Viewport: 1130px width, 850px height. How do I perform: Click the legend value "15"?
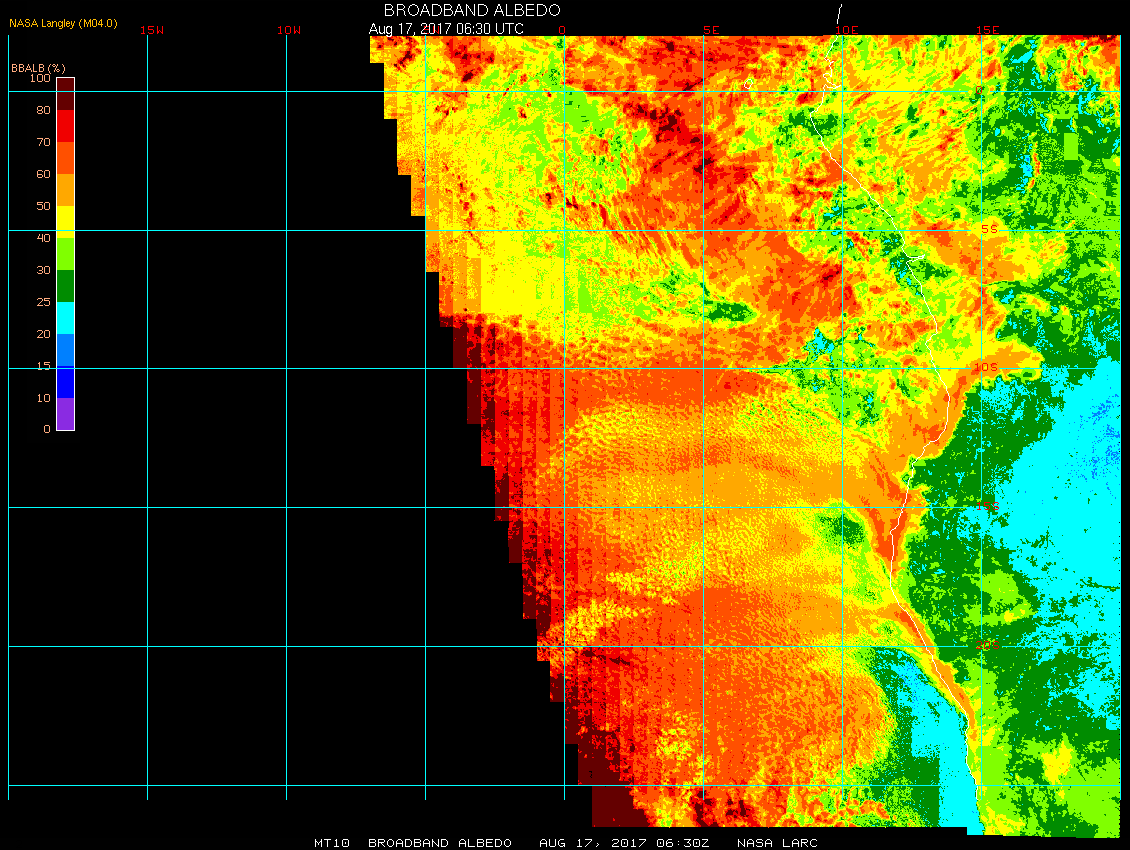(44, 366)
